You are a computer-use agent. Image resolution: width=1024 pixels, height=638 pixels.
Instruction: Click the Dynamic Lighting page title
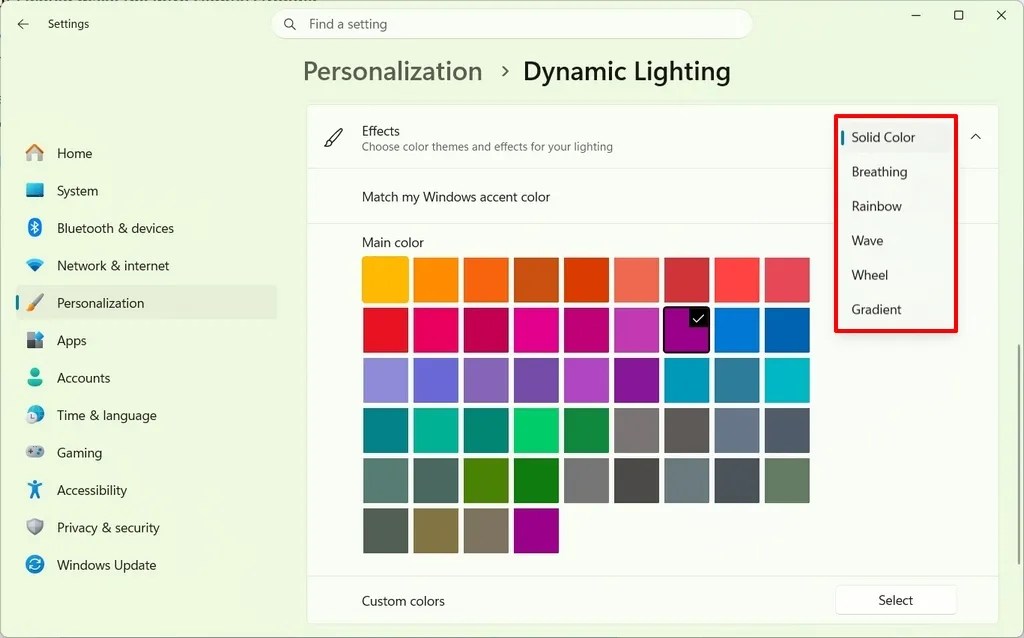pyautogui.click(x=626, y=71)
